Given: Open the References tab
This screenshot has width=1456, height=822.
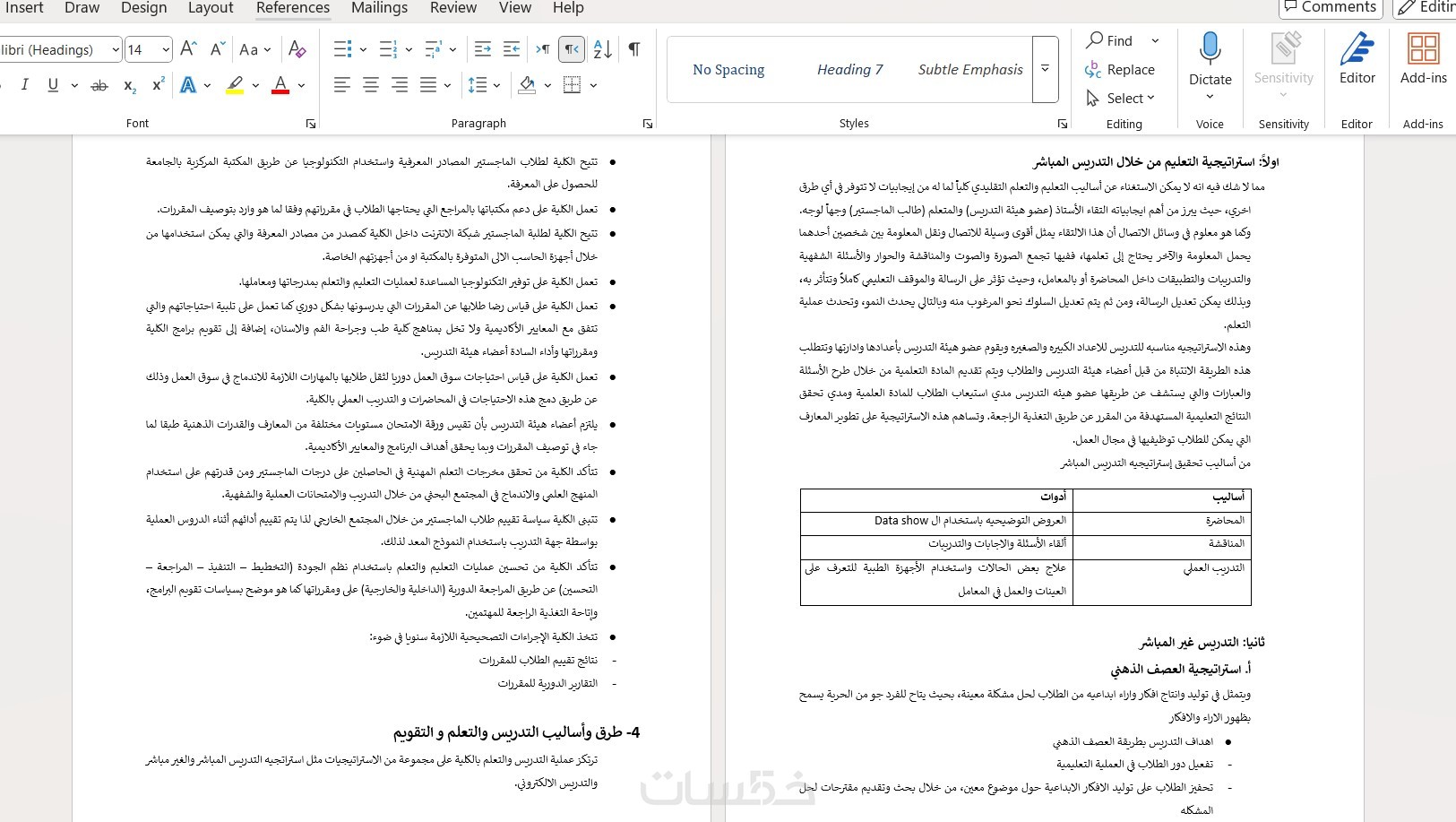Looking at the screenshot, I should click(293, 8).
